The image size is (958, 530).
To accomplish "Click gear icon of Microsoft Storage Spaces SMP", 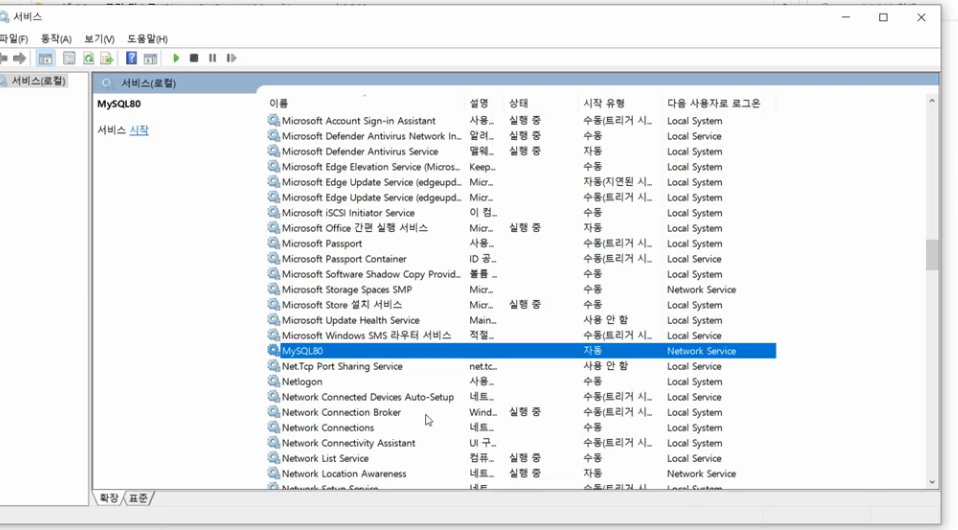I will [x=273, y=289].
